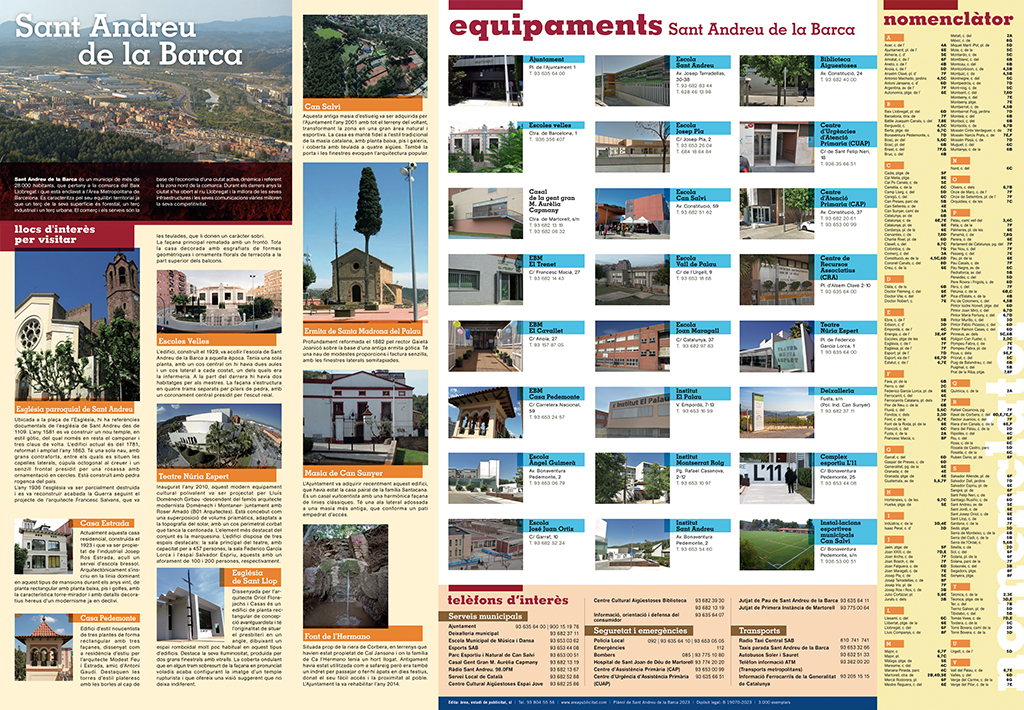The height and width of the screenshot is (710, 1024).
Task: Open the Escola Àngel Guimerà thumbnail
Action: (x=485, y=479)
